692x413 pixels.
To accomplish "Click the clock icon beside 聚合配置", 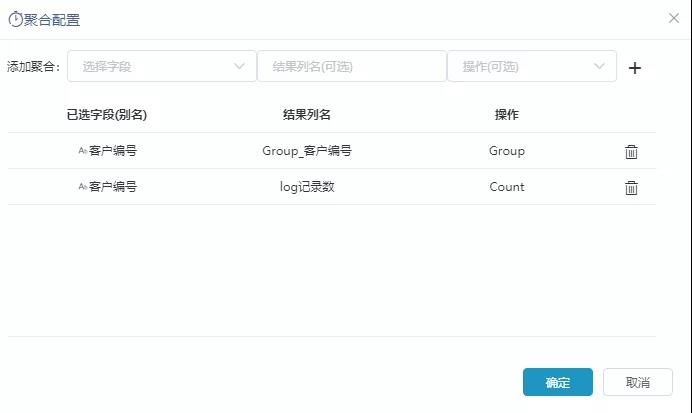I will [x=15, y=19].
